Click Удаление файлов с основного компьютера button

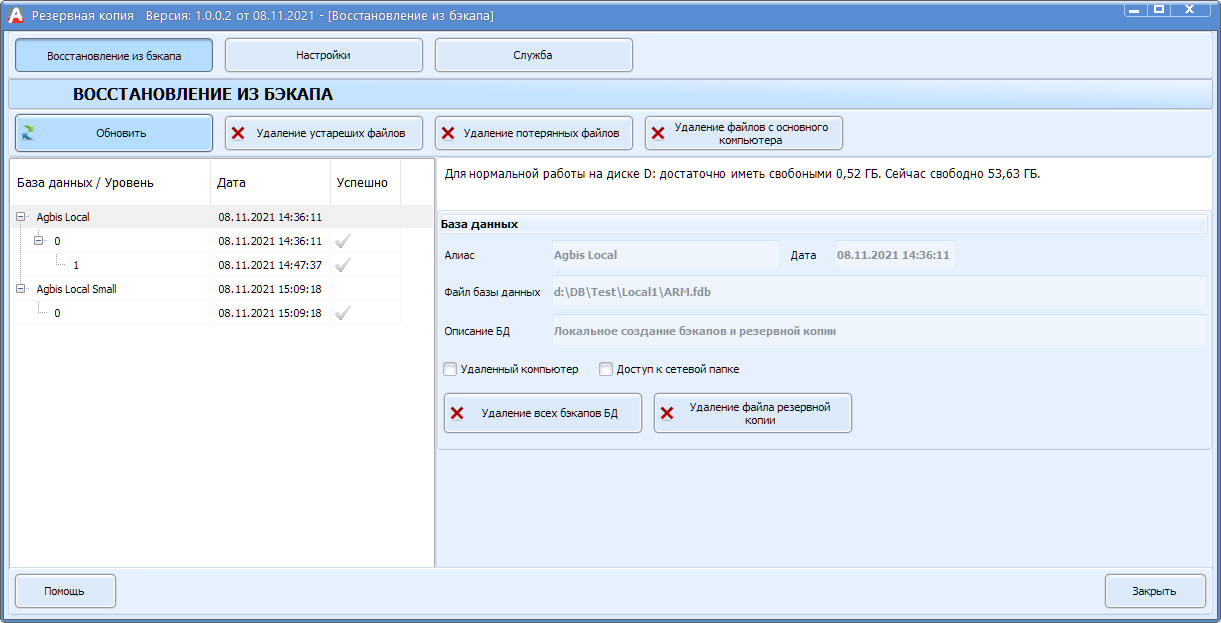click(744, 133)
